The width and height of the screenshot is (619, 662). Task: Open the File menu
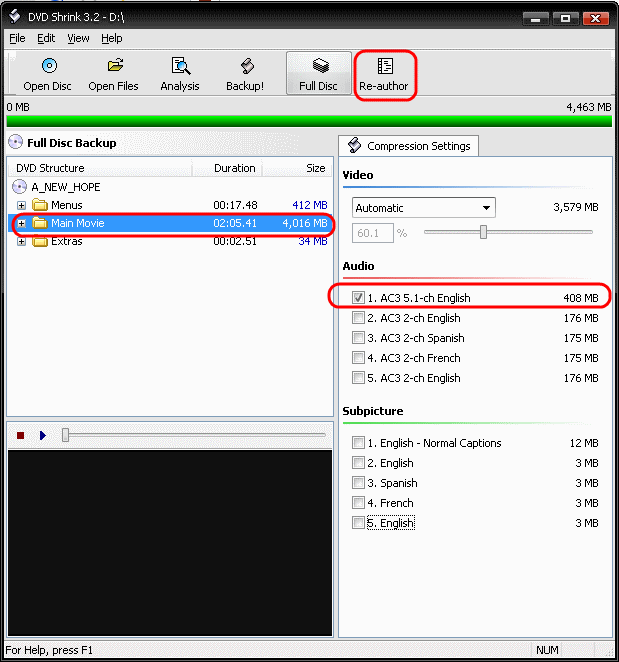coord(17,38)
